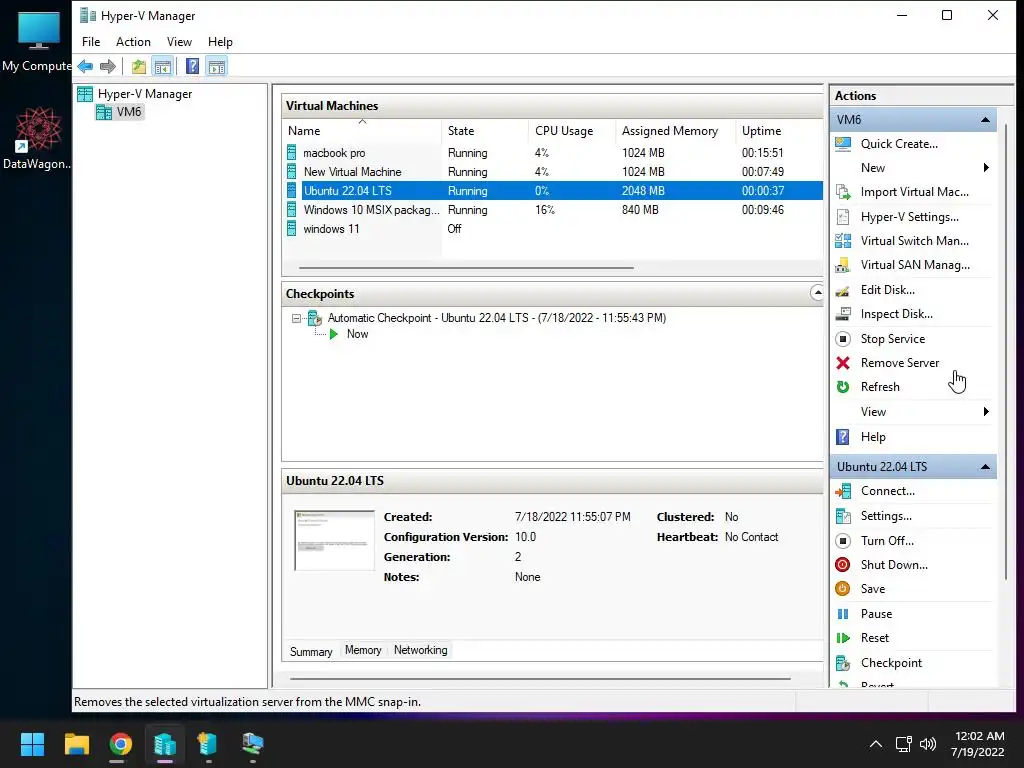Click the Back arrow toolbar icon

click(x=85, y=66)
